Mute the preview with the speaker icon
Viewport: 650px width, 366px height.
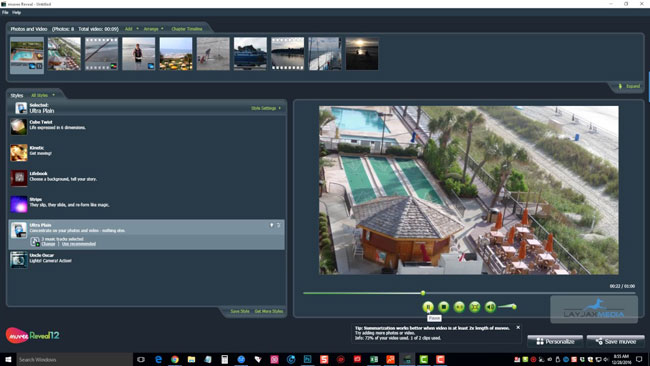[490, 307]
